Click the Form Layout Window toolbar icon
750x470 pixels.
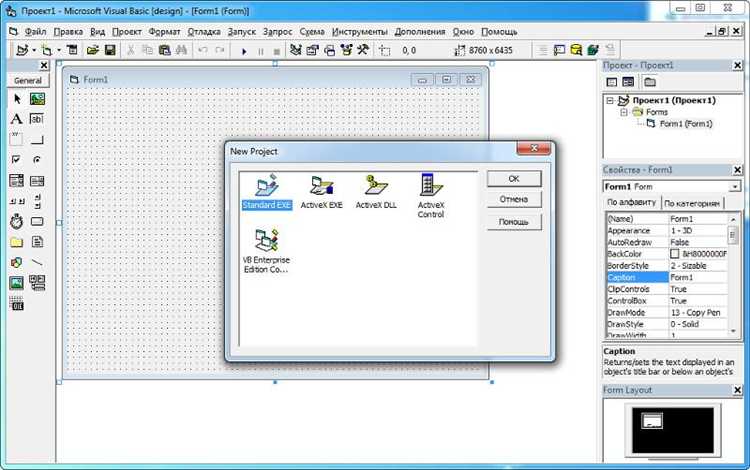click(x=330, y=50)
